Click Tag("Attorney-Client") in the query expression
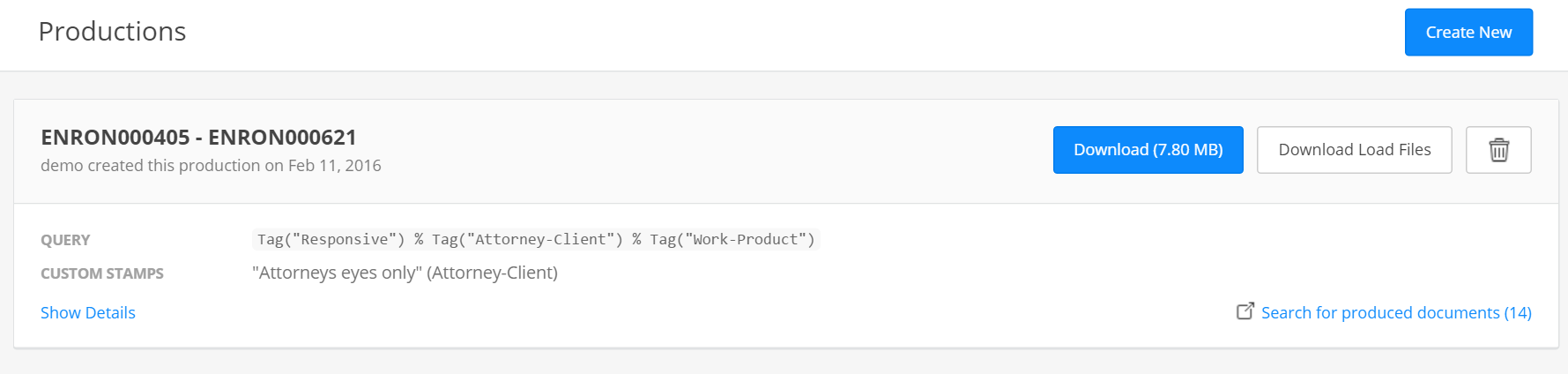 pos(527,240)
